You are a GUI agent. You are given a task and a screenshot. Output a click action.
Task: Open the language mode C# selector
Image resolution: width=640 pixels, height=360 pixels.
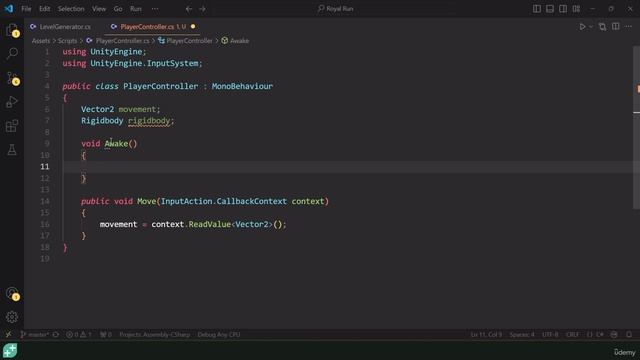pos(600,334)
